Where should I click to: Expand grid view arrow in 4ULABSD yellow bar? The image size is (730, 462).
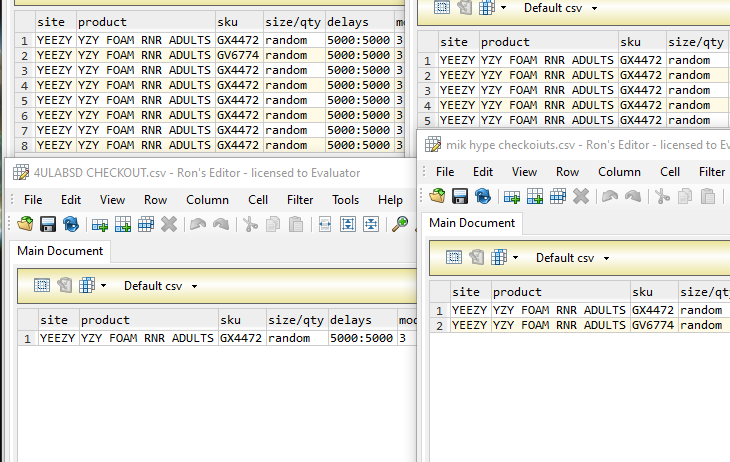coord(103,285)
